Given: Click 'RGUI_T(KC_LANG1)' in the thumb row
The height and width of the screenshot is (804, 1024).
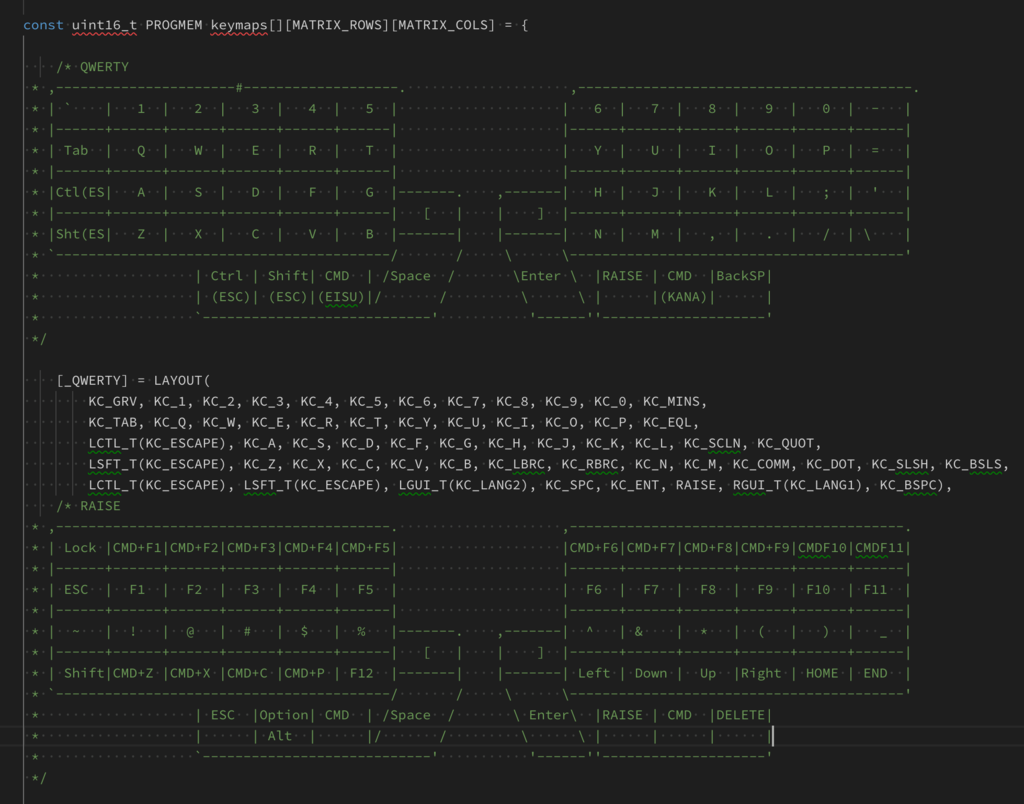Looking at the screenshot, I should 798,485.
